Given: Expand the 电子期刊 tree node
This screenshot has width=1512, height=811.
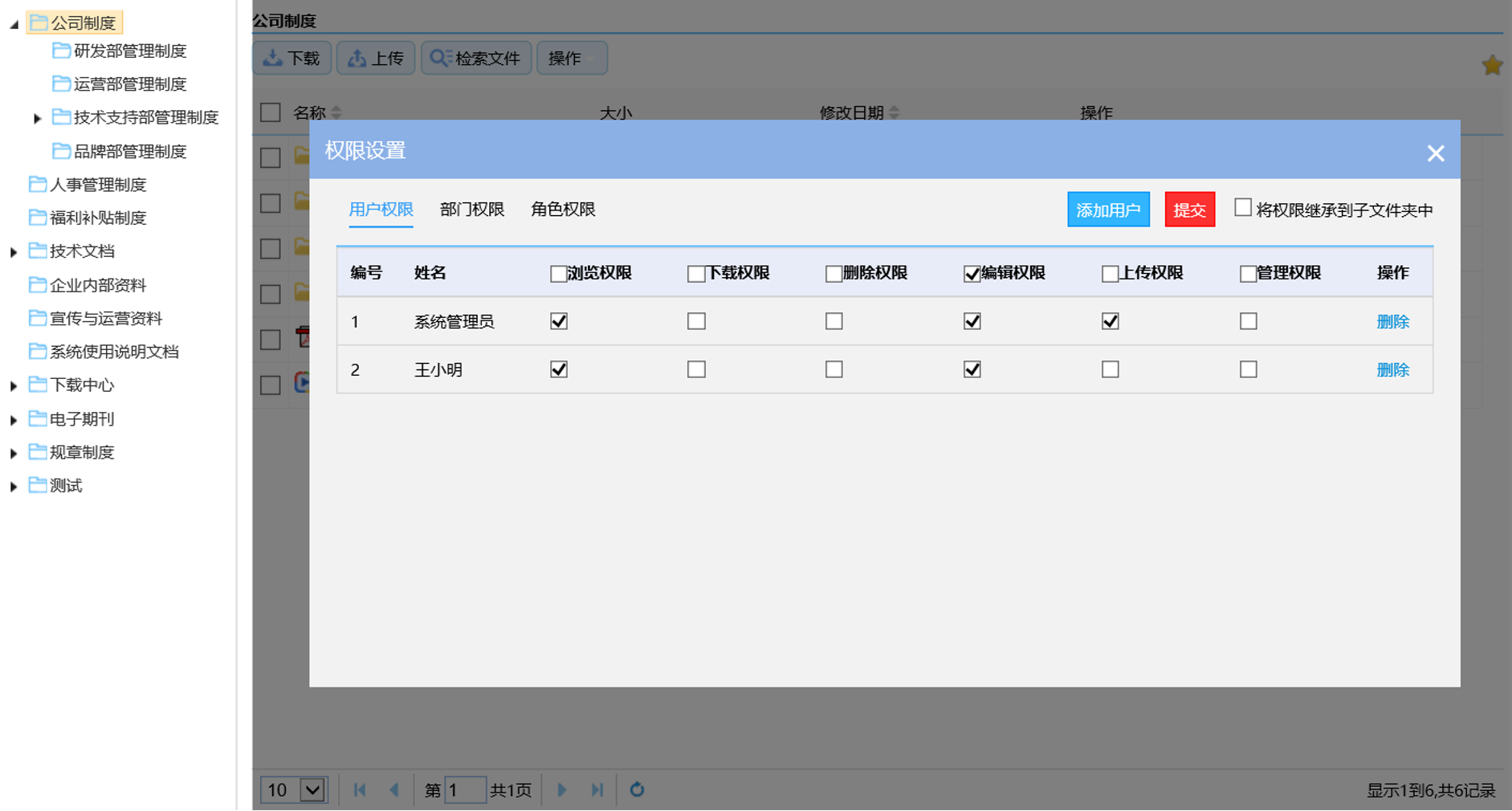Looking at the screenshot, I should (x=14, y=420).
